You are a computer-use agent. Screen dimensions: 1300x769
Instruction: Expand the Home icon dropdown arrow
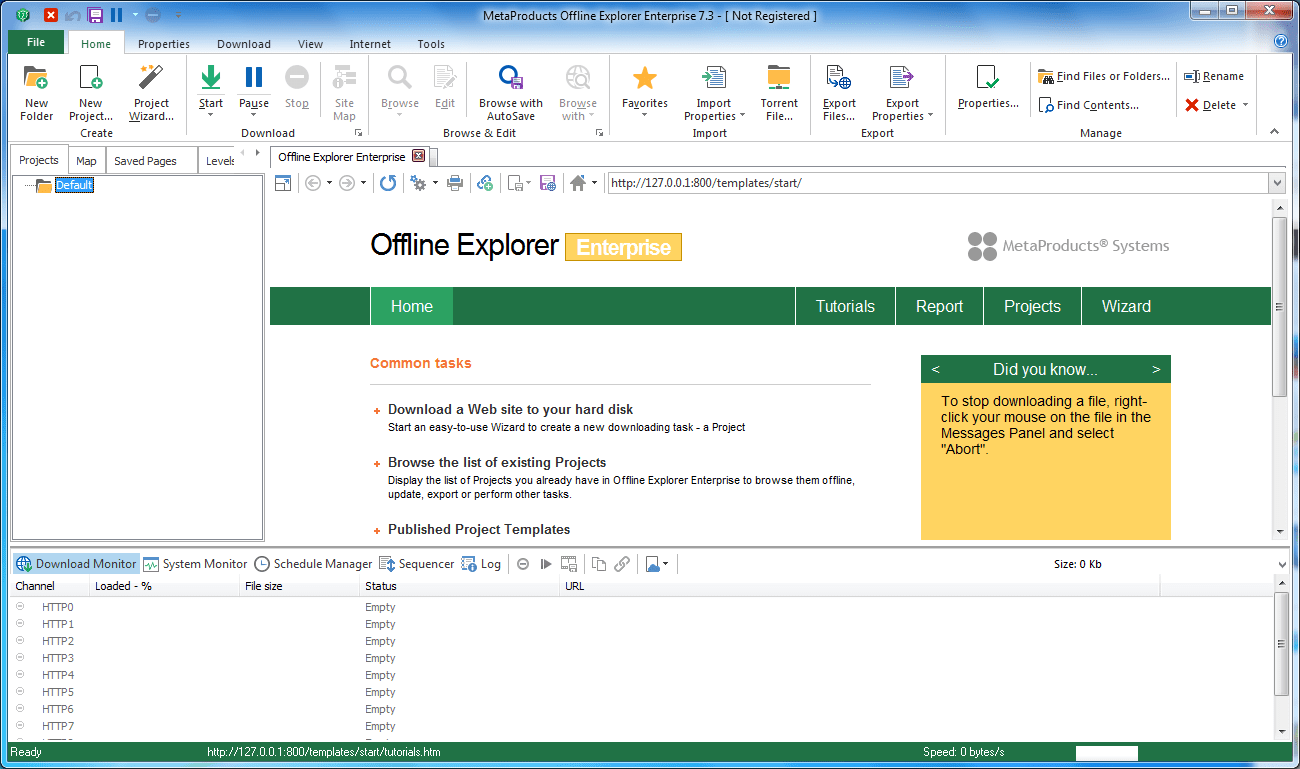(x=594, y=183)
